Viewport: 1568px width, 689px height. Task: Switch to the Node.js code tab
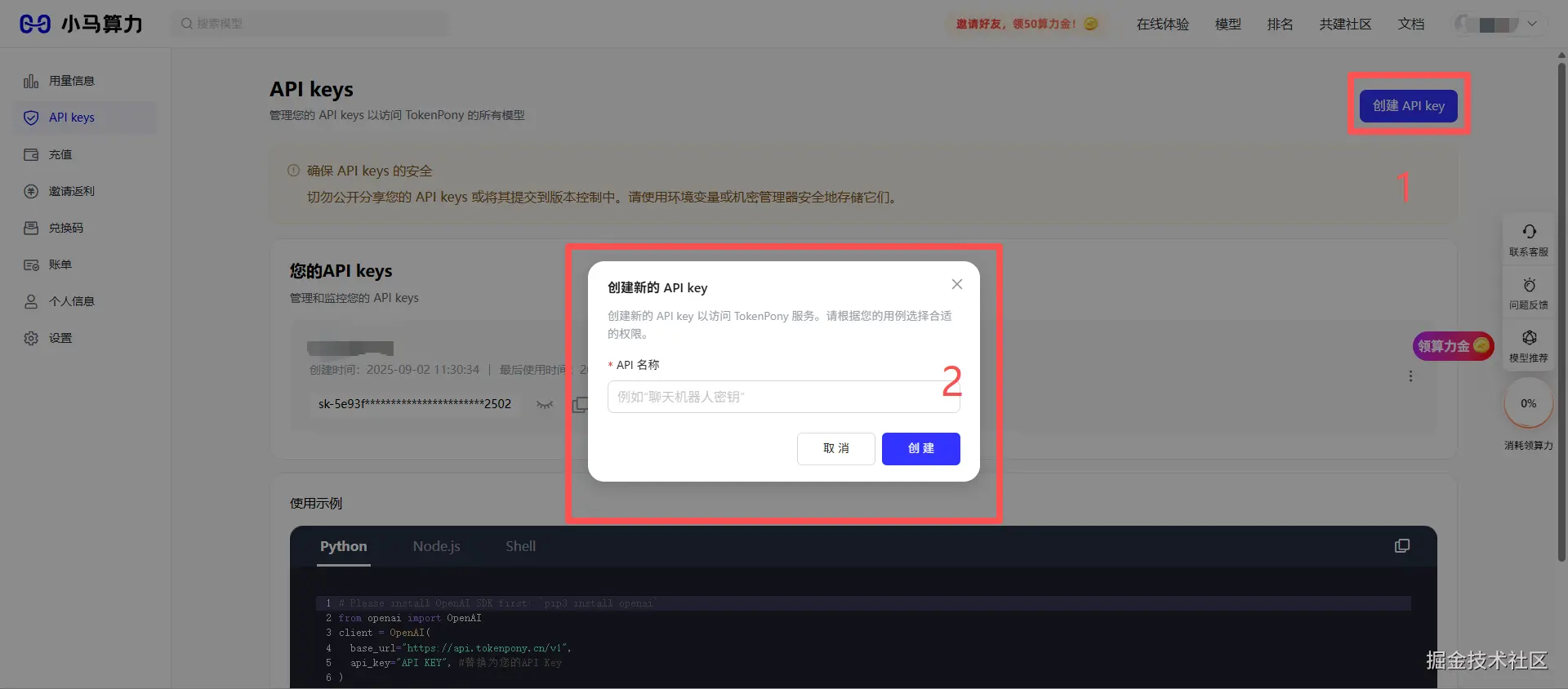point(436,546)
